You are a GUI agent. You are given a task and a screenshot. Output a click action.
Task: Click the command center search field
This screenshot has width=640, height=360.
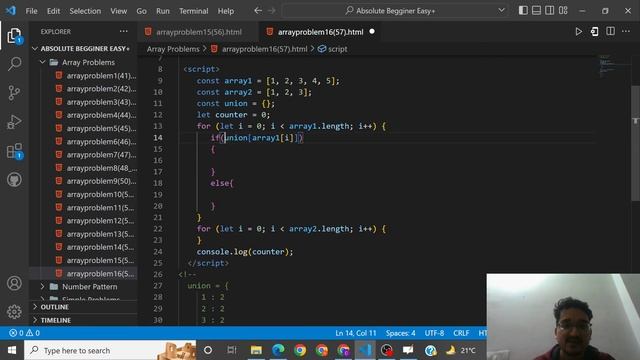coord(395,11)
